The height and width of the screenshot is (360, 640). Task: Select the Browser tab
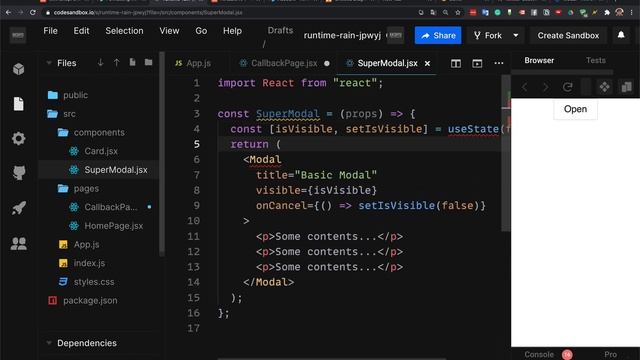539,60
